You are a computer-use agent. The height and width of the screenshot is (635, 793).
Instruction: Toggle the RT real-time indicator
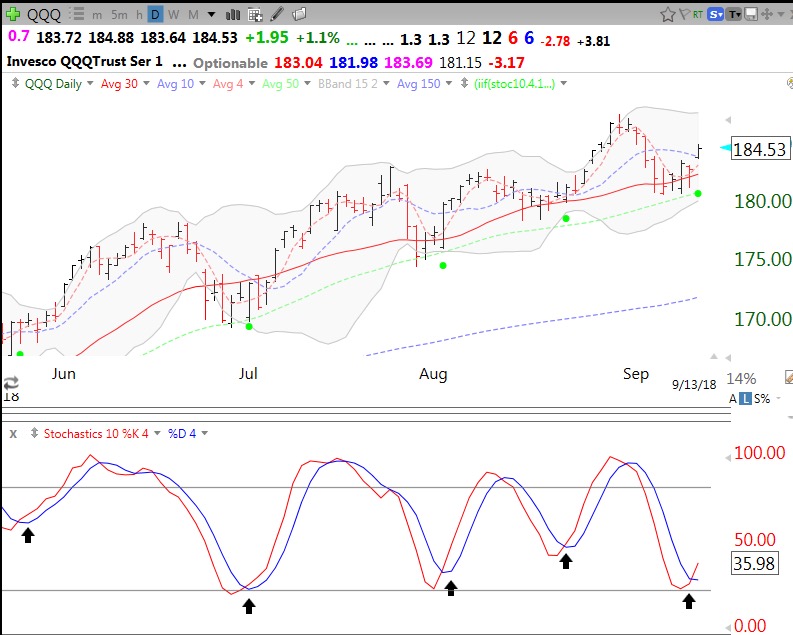[x=698, y=14]
